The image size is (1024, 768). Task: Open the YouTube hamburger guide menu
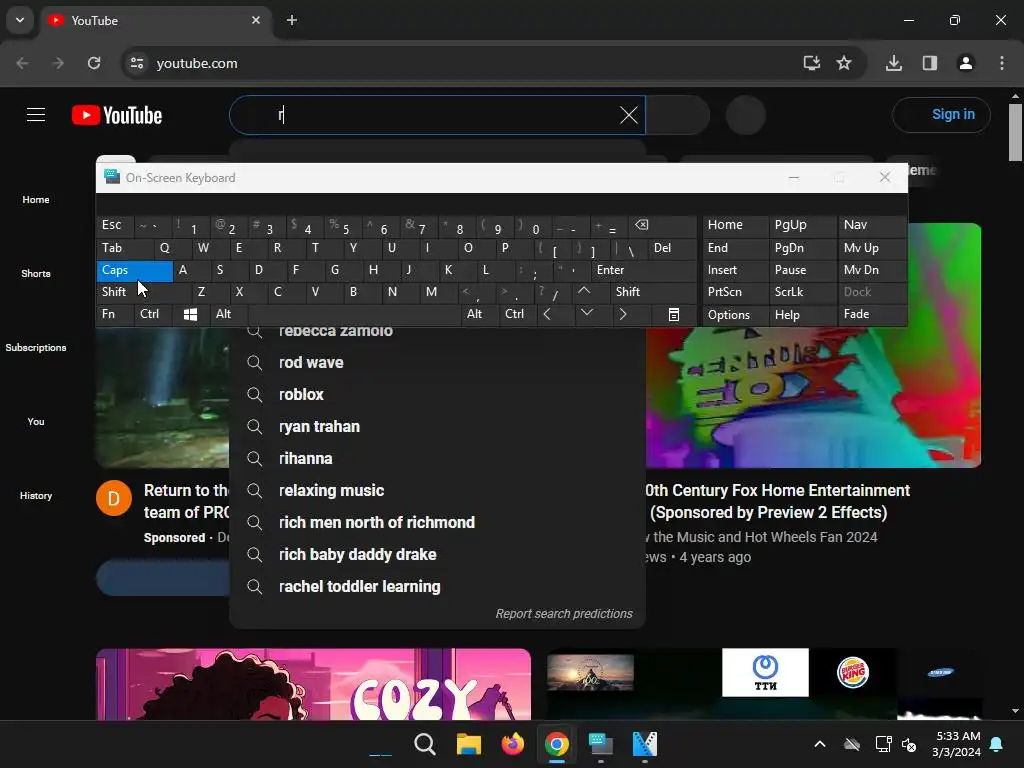[x=36, y=115]
